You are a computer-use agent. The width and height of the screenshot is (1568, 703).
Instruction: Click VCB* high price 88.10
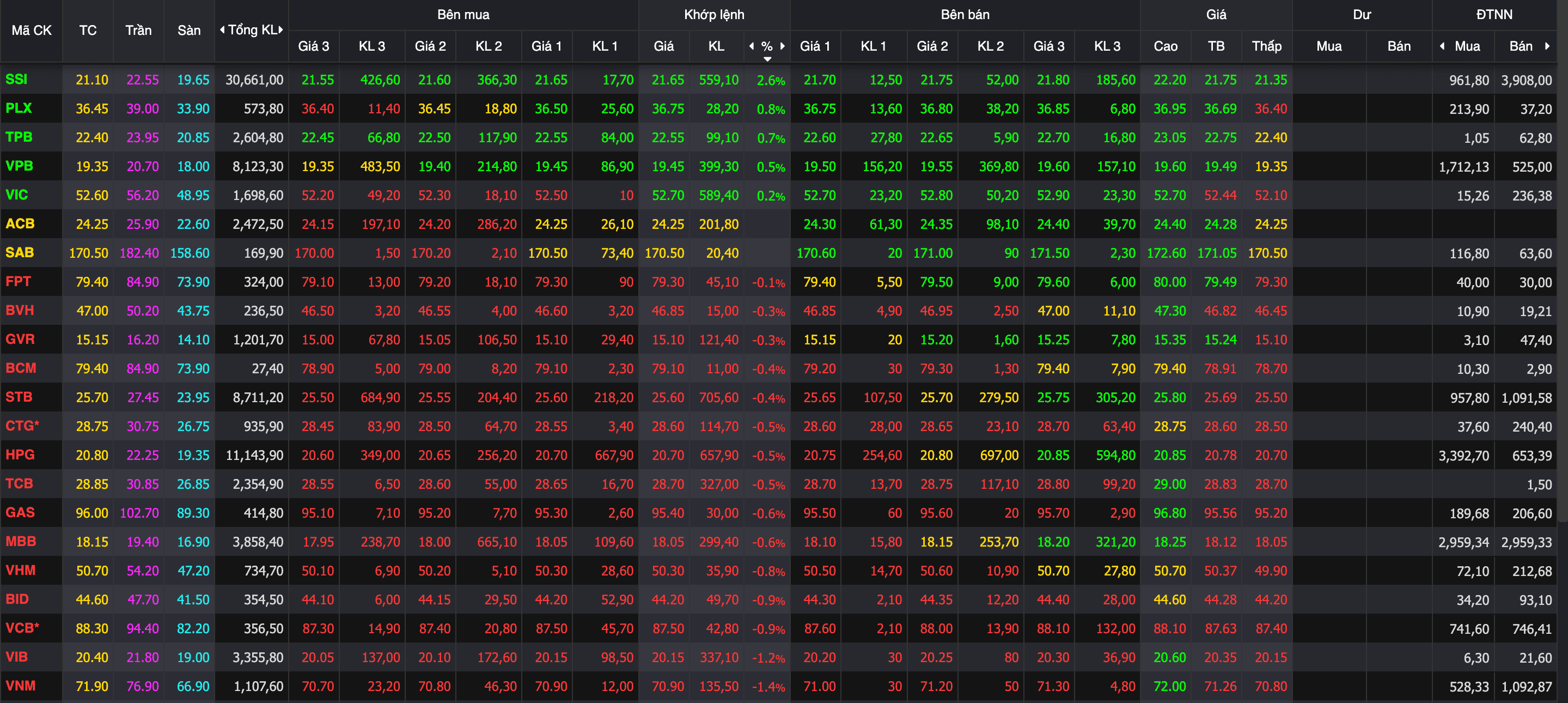point(1169,628)
